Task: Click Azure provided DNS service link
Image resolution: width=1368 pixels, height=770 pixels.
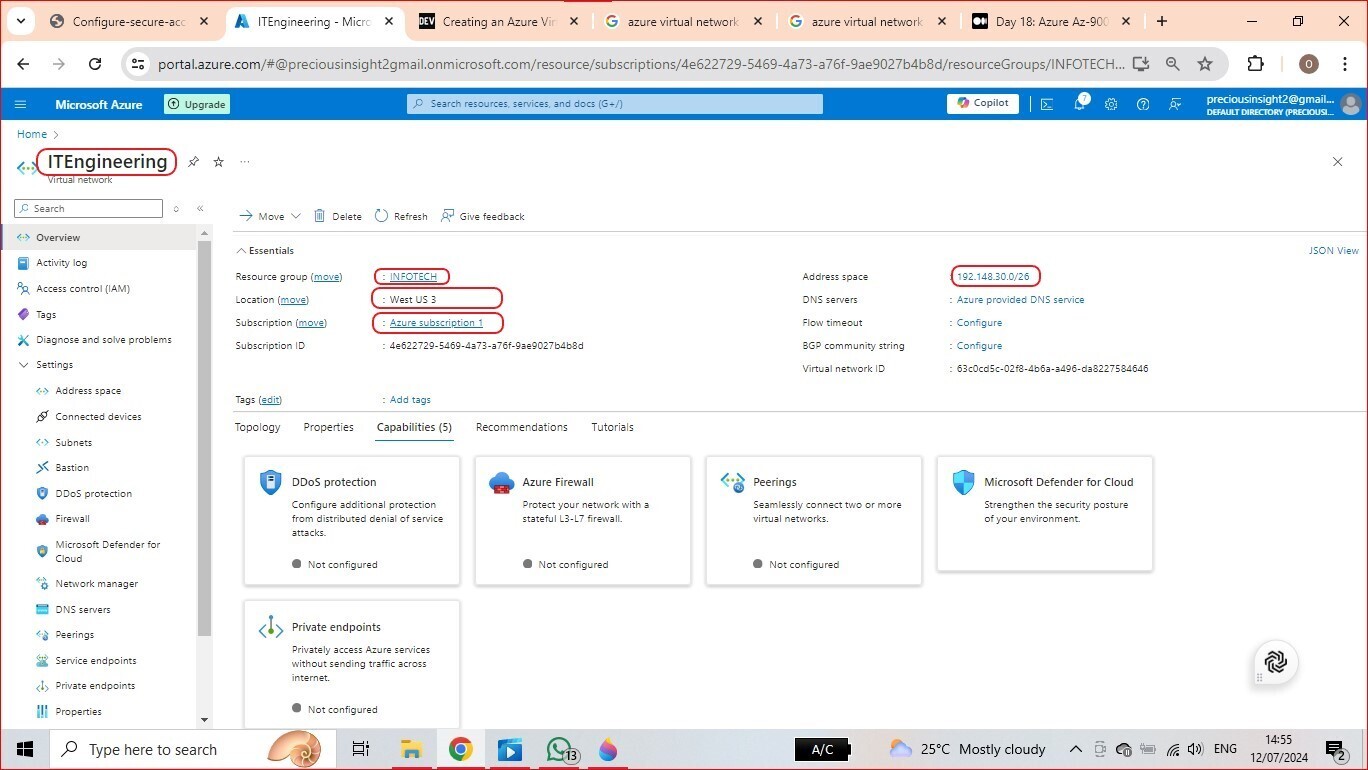Action: [1021, 300]
